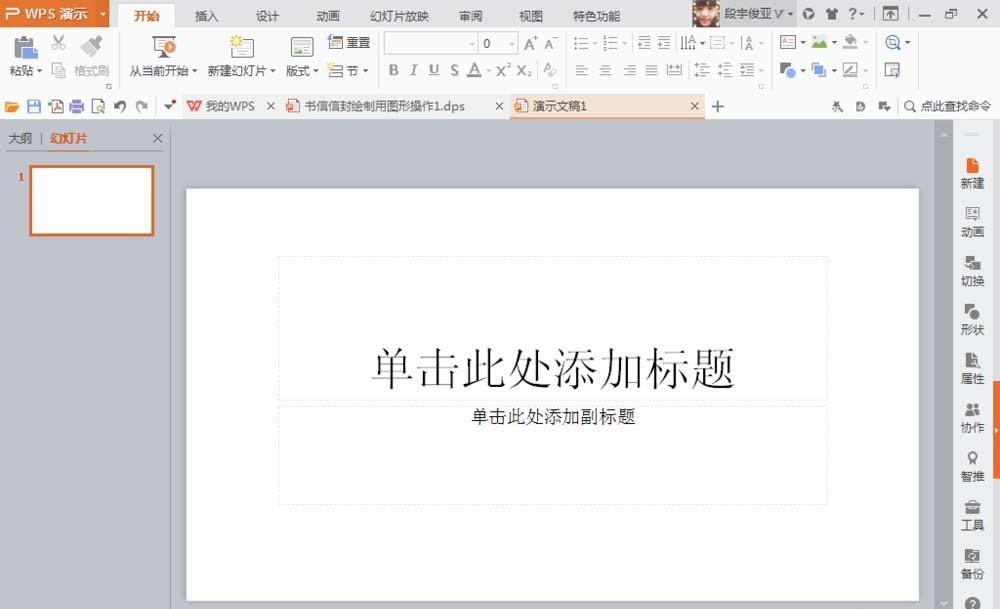Switch to the 插入 ribbon tab
Viewport: 1000px width, 609px height.
[207, 15]
